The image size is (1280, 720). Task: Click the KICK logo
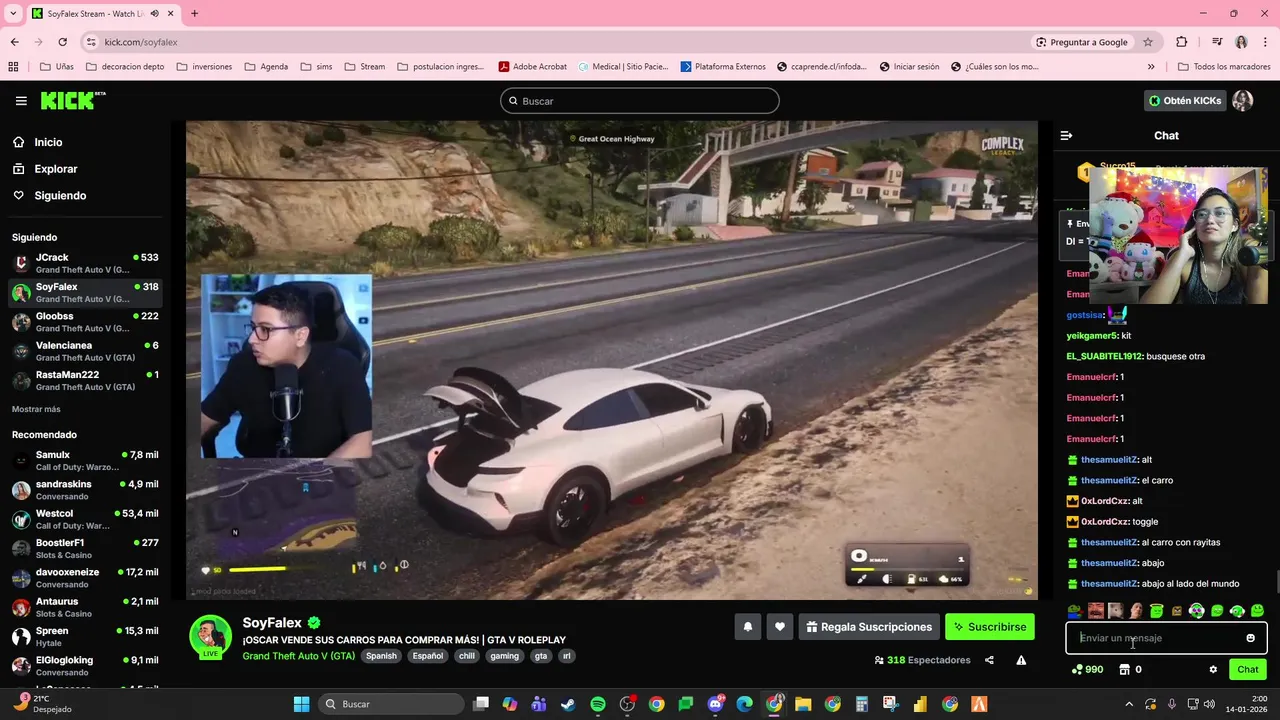(72, 101)
